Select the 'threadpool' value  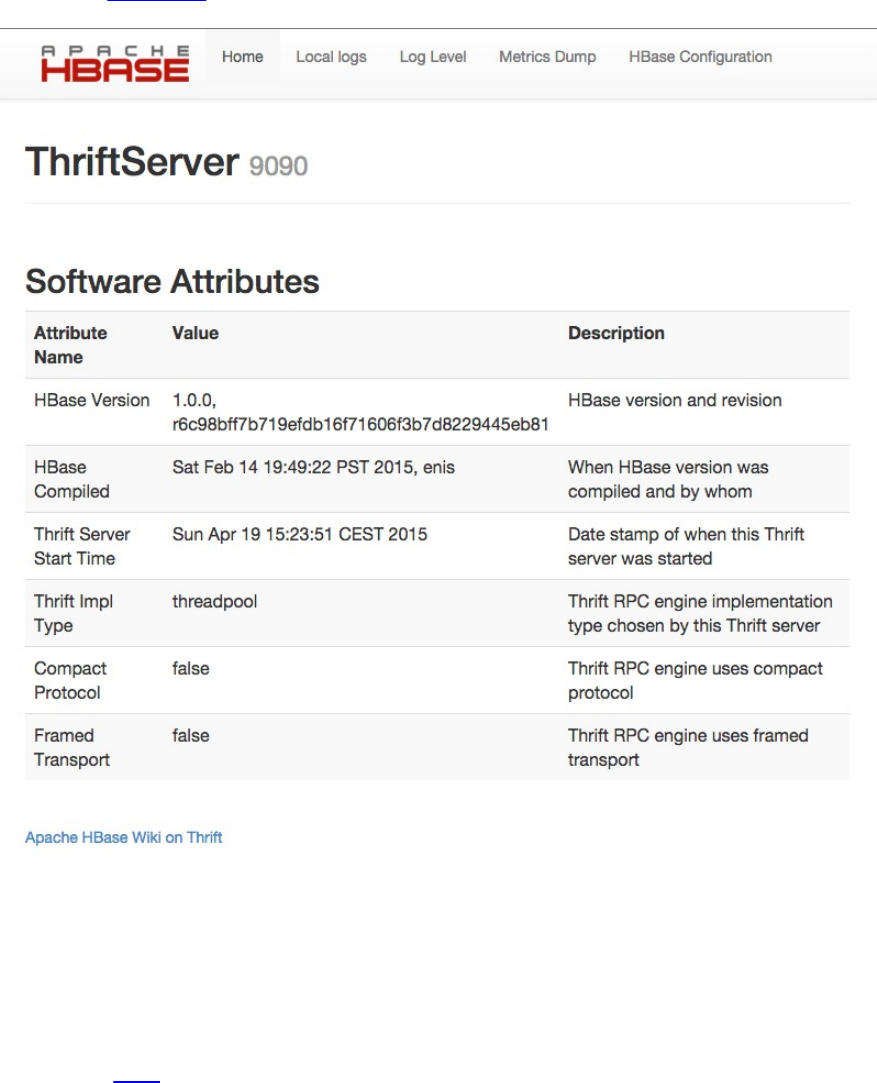[215, 601]
